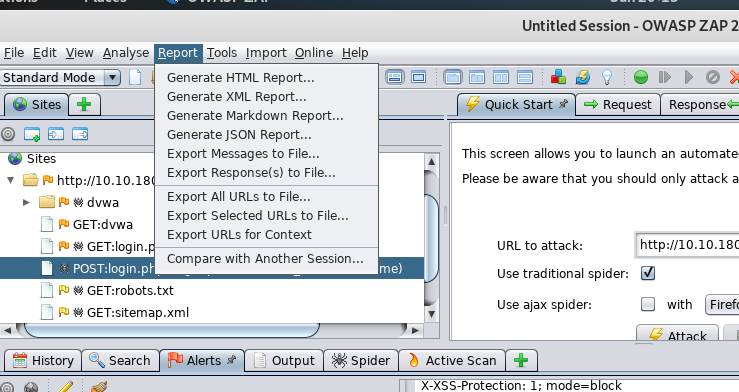Image resolution: width=739 pixels, height=392 pixels.
Task: Enable the Use ajax spider checkbox
Action: tap(648, 304)
